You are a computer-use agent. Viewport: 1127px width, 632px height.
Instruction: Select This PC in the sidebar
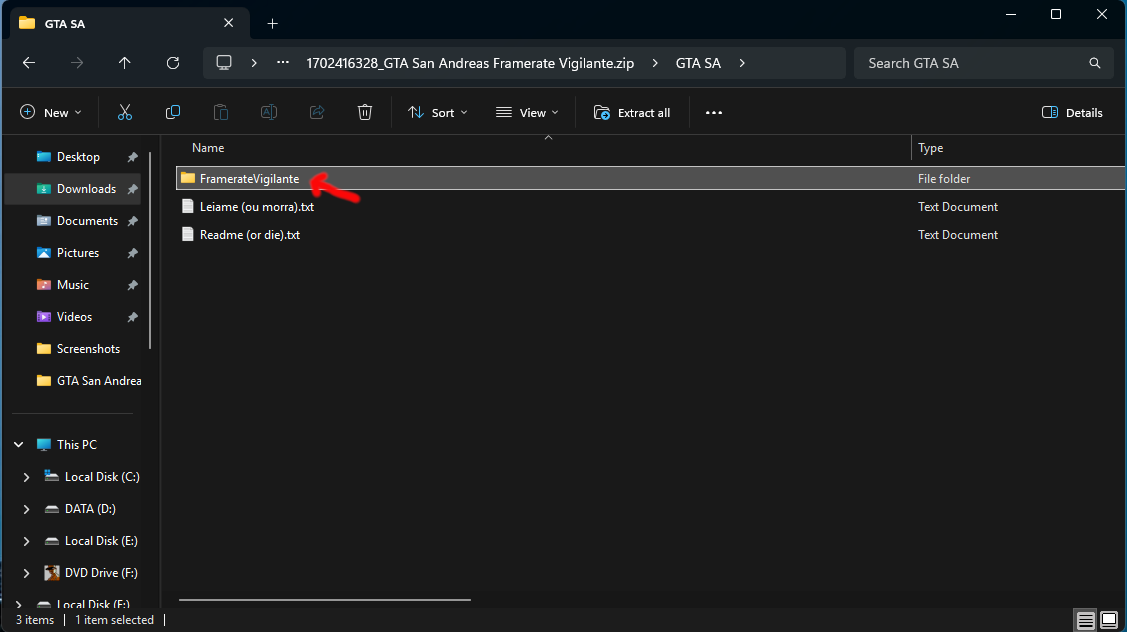tap(77, 445)
